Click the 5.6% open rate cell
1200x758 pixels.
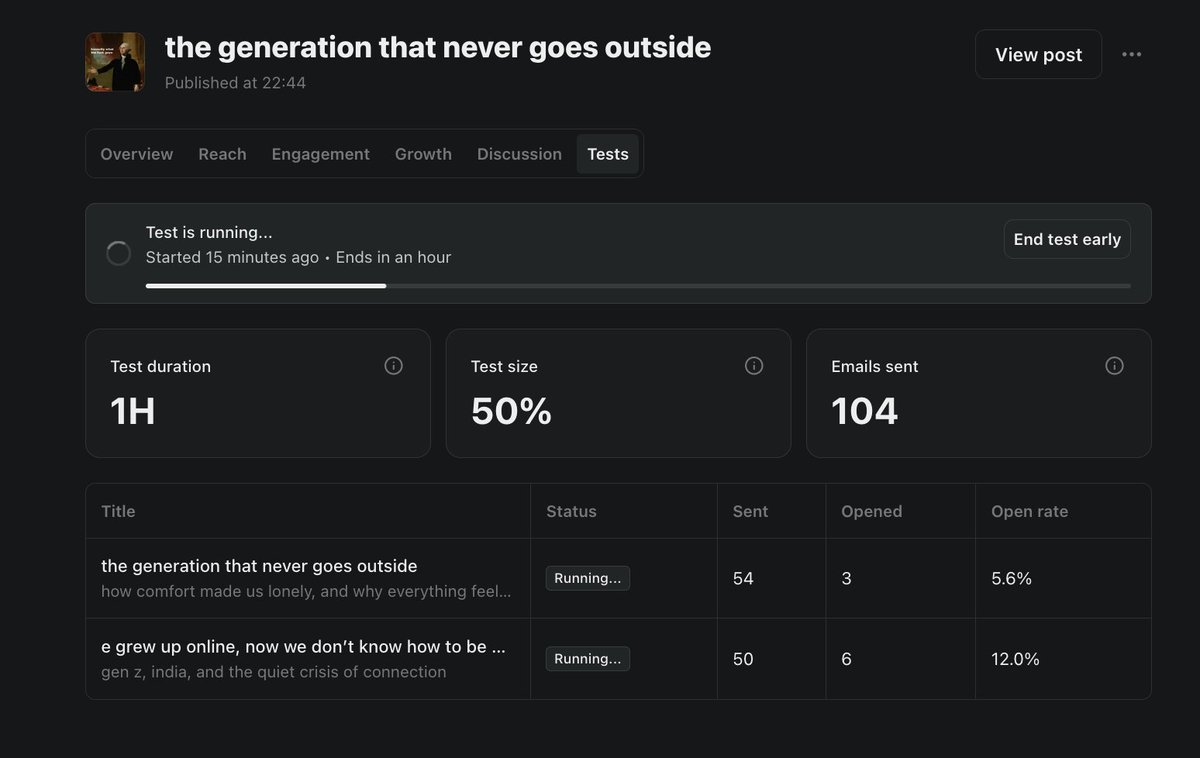click(x=1011, y=578)
